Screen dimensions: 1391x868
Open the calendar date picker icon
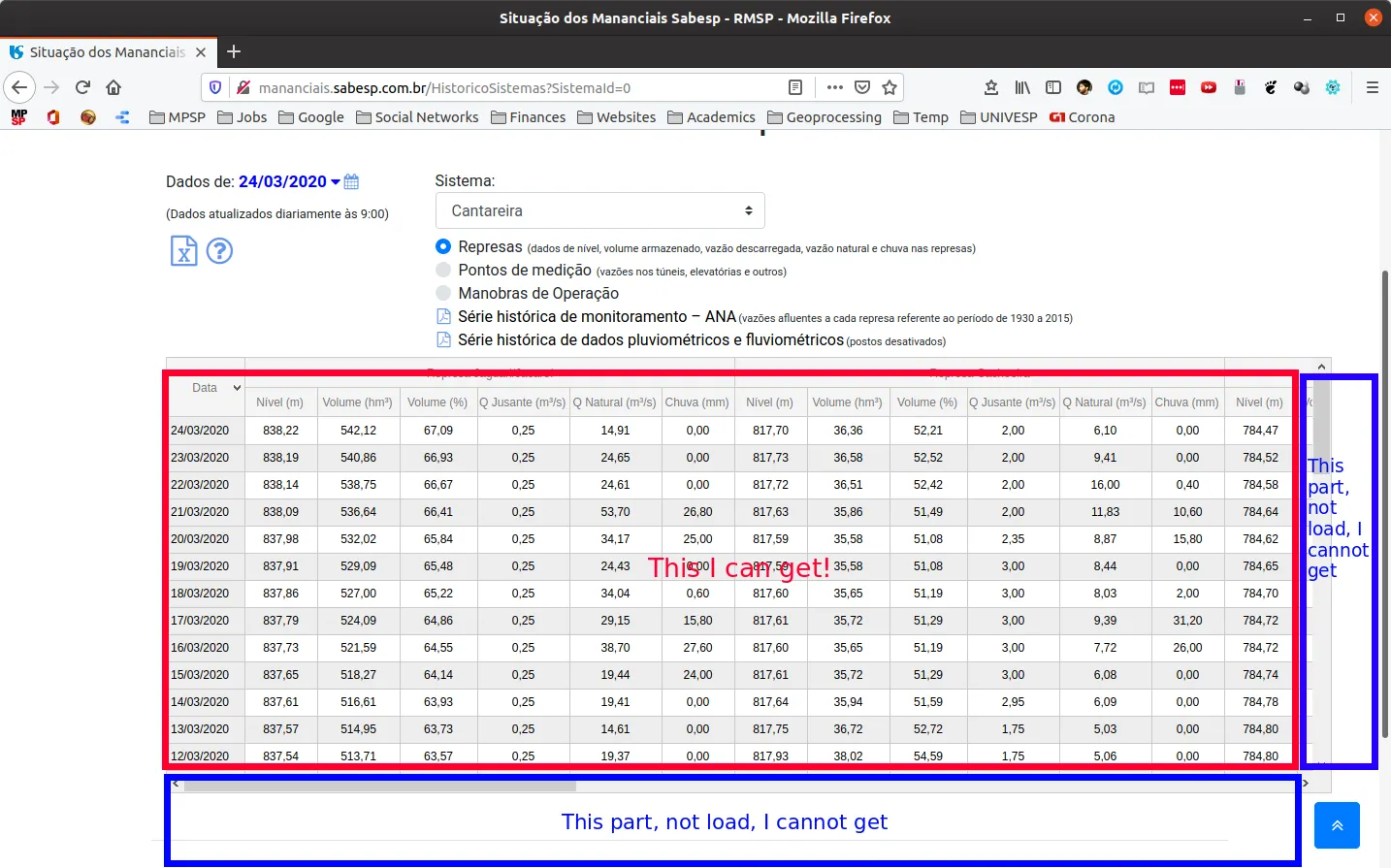pyautogui.click(x=352, y=181)
